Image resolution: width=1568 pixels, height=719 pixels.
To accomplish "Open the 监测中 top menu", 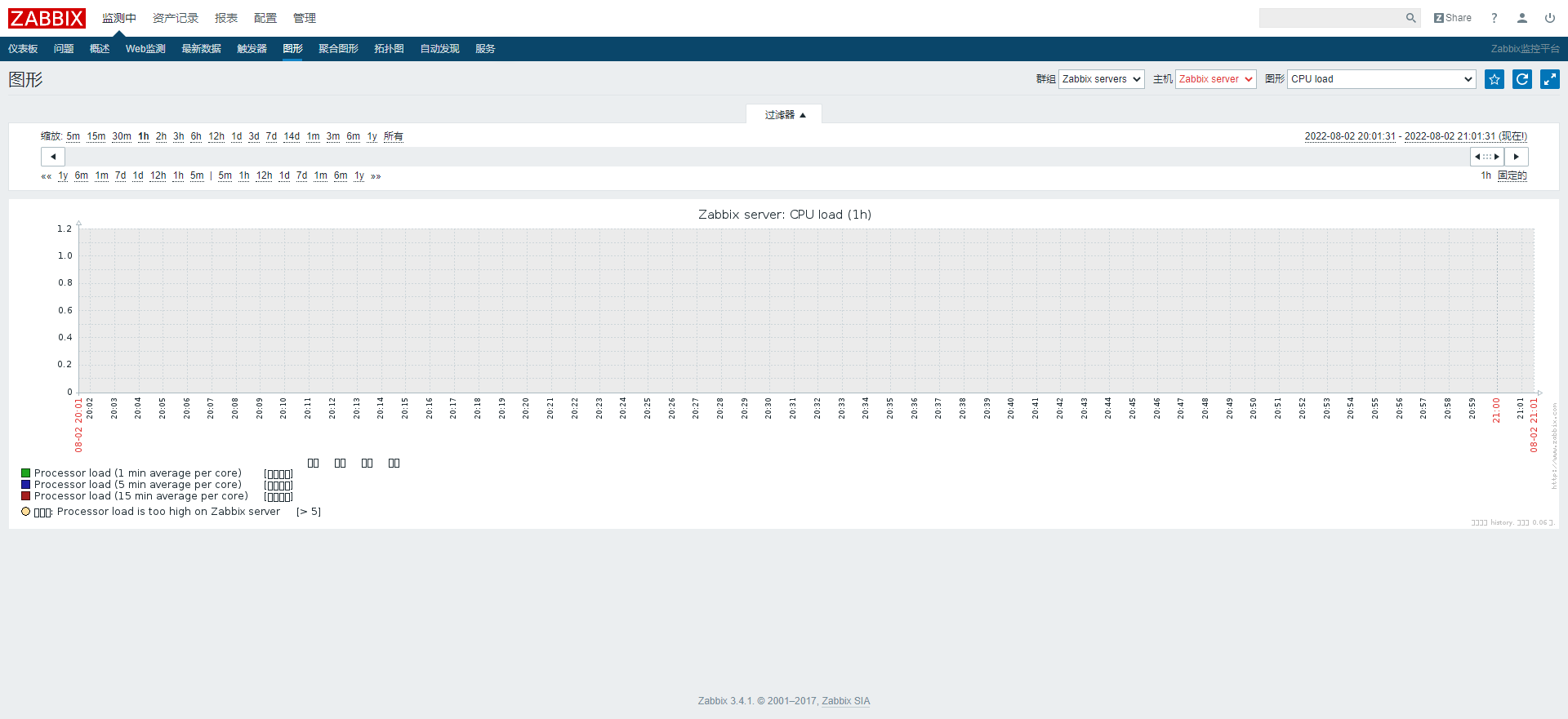I will point(119,18).
